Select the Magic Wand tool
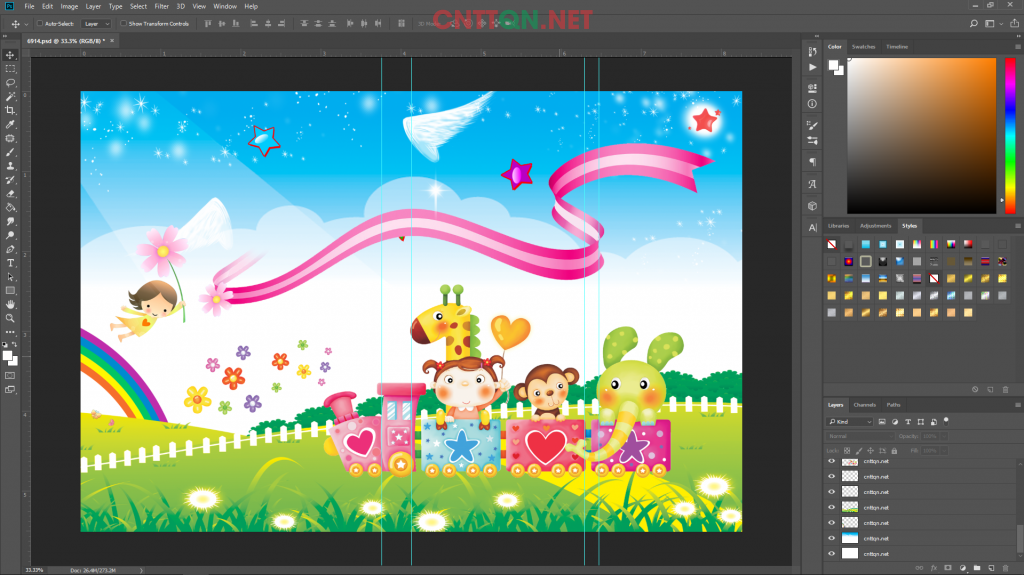The image size is (1024, 575). [10, 97]
